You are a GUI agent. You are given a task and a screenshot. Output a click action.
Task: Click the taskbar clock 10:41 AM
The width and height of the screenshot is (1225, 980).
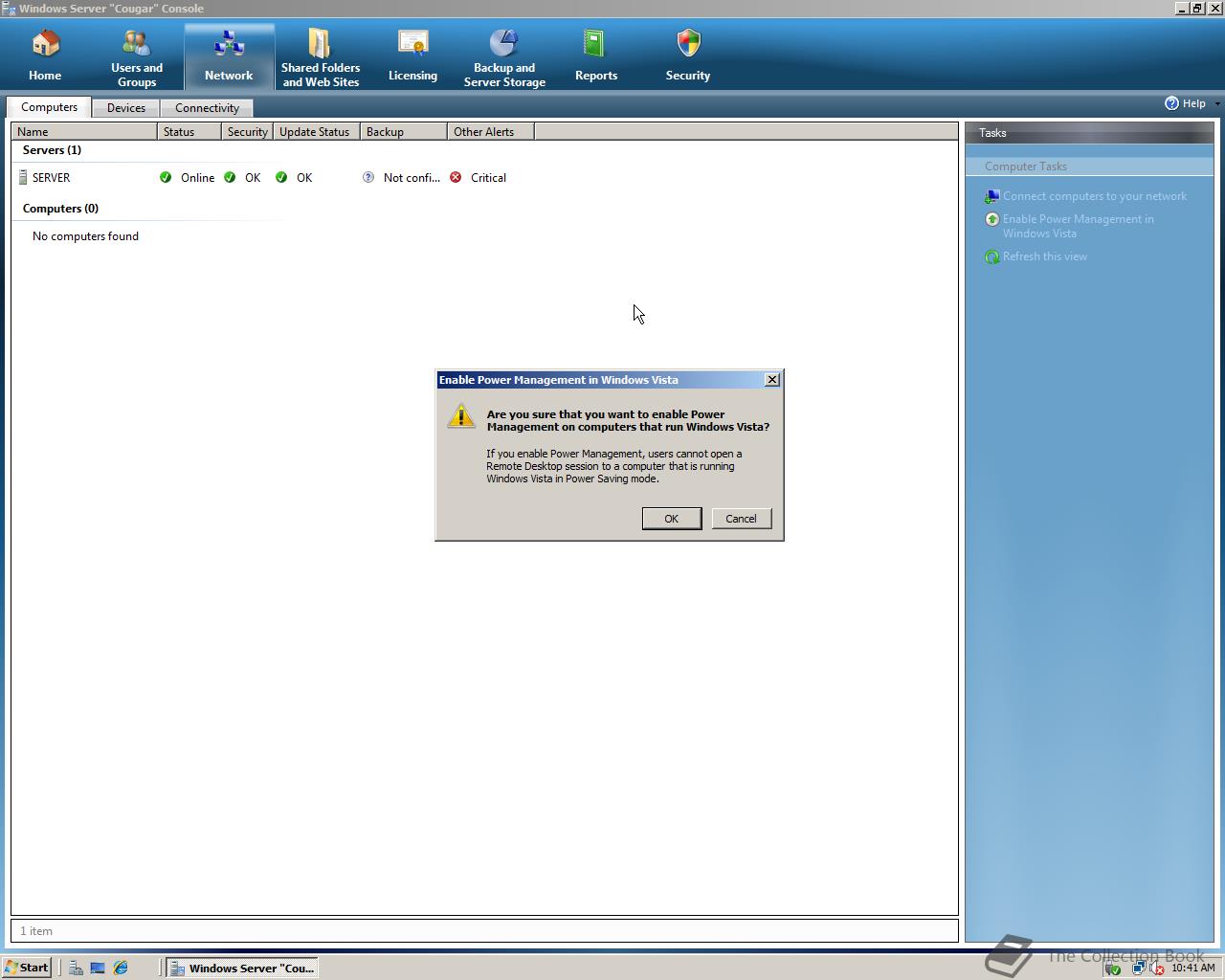1192,968
